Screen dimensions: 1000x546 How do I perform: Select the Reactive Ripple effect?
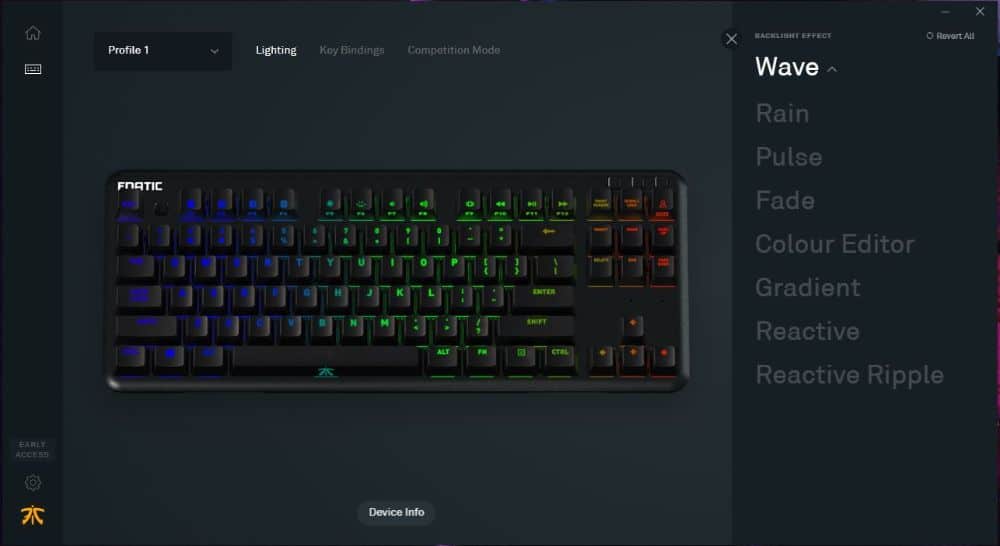849,374
